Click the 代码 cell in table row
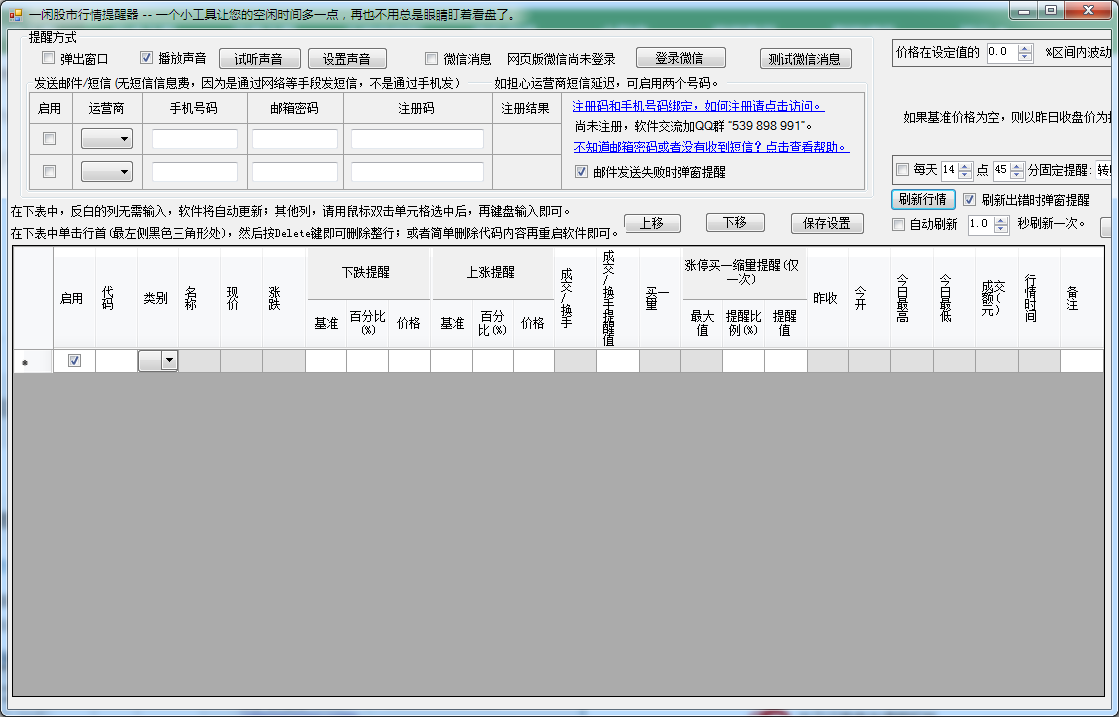 click(116, 361)
